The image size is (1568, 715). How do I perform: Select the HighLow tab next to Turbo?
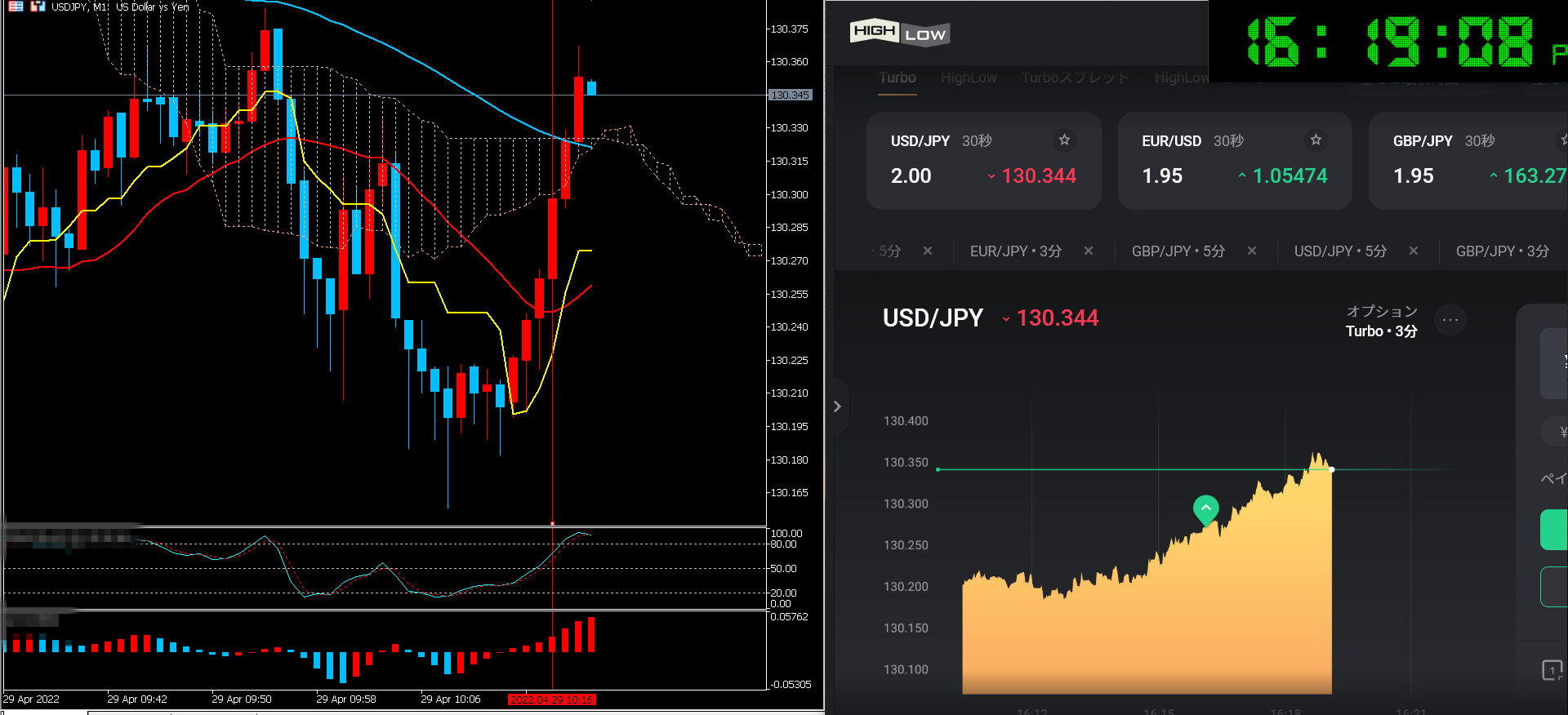coord(969,78)
